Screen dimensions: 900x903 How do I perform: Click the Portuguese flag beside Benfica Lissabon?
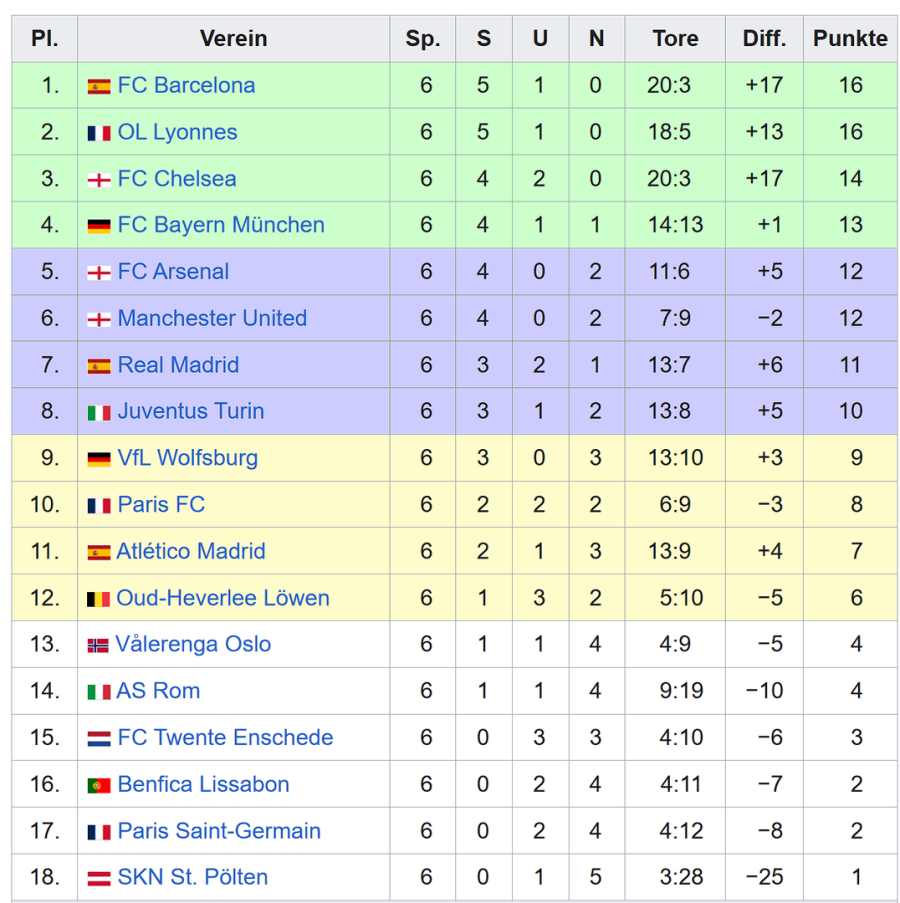(x=98, y=786)
